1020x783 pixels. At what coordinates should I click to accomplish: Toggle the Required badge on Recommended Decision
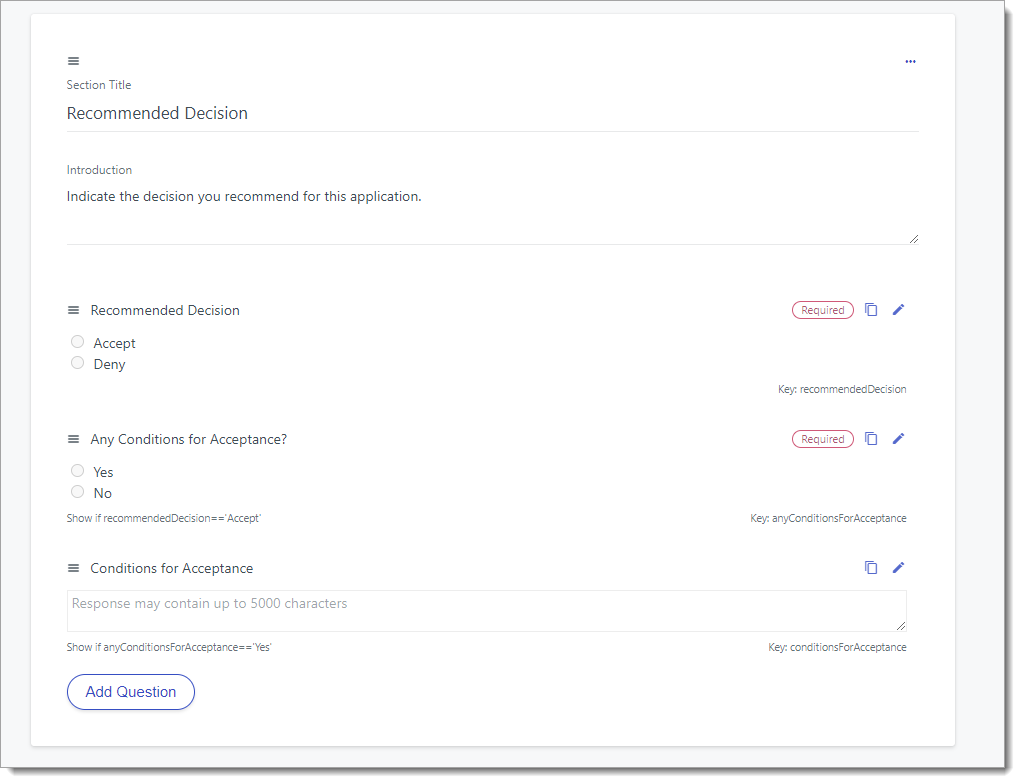[x=822, y=310]
